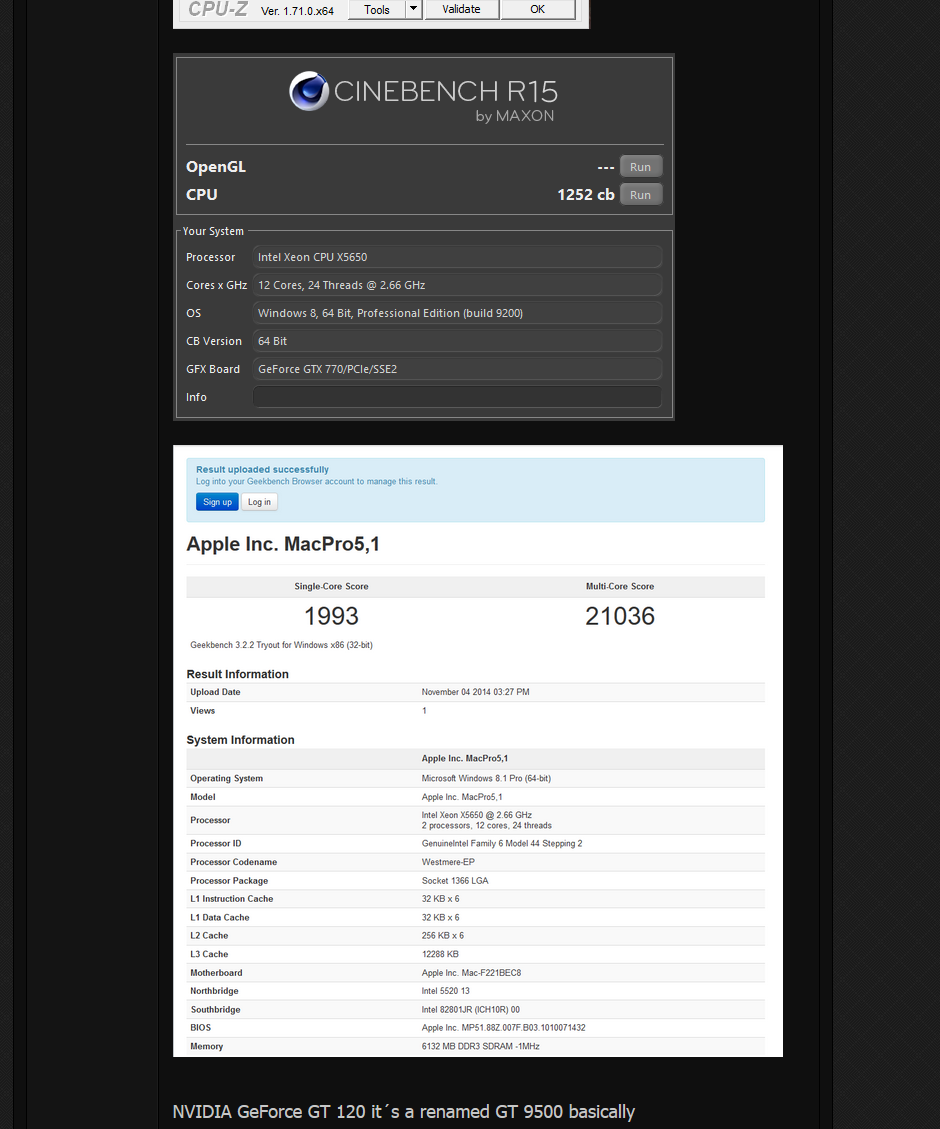
Task: Click the Geekbench Sign up button
Action: tap(217, 502)
